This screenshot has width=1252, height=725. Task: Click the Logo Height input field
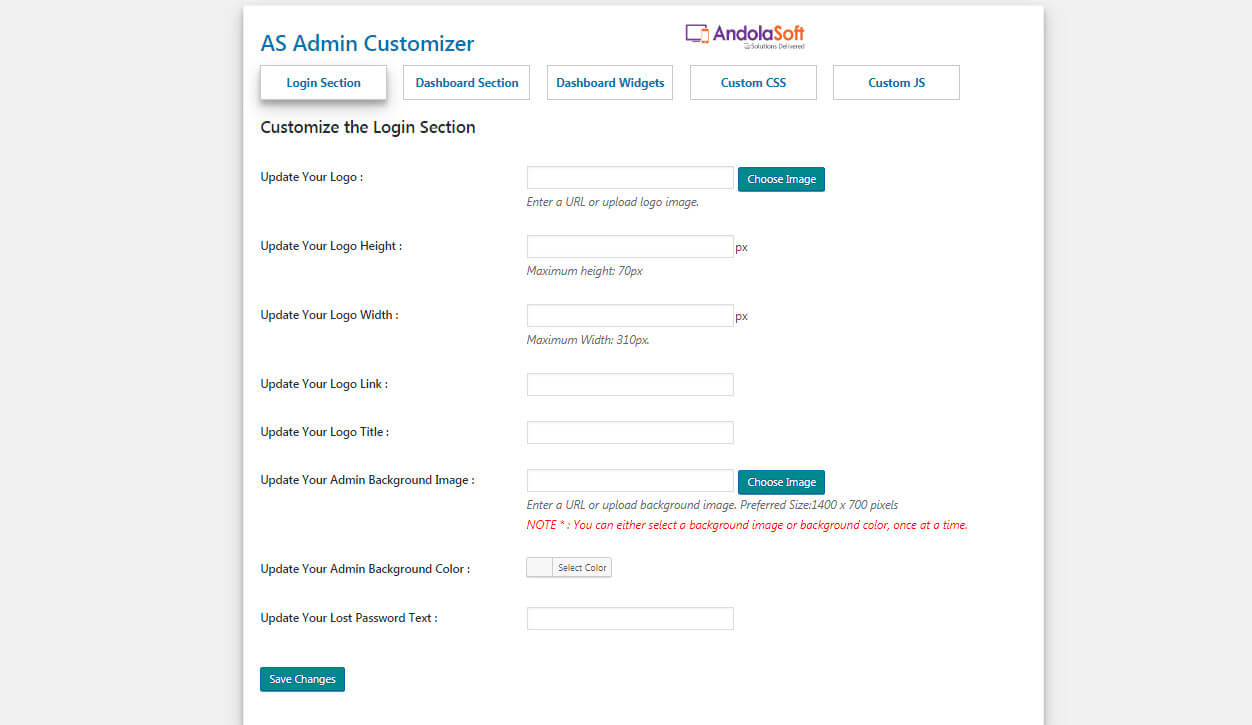[630, 247]
